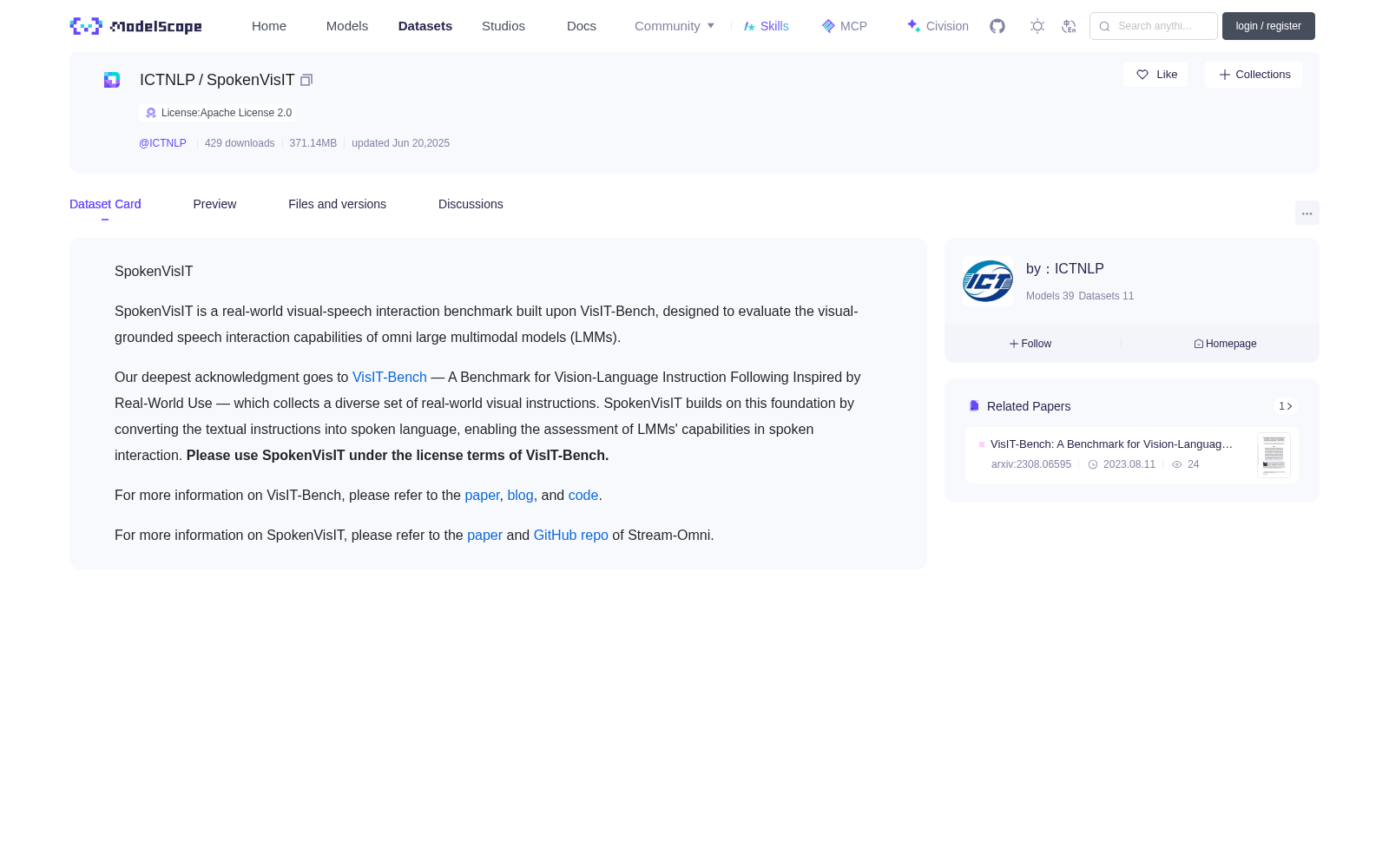Focus the search anything input field
The height and width of the screenshot is (868, 1389).
[x=1154, y=26]
